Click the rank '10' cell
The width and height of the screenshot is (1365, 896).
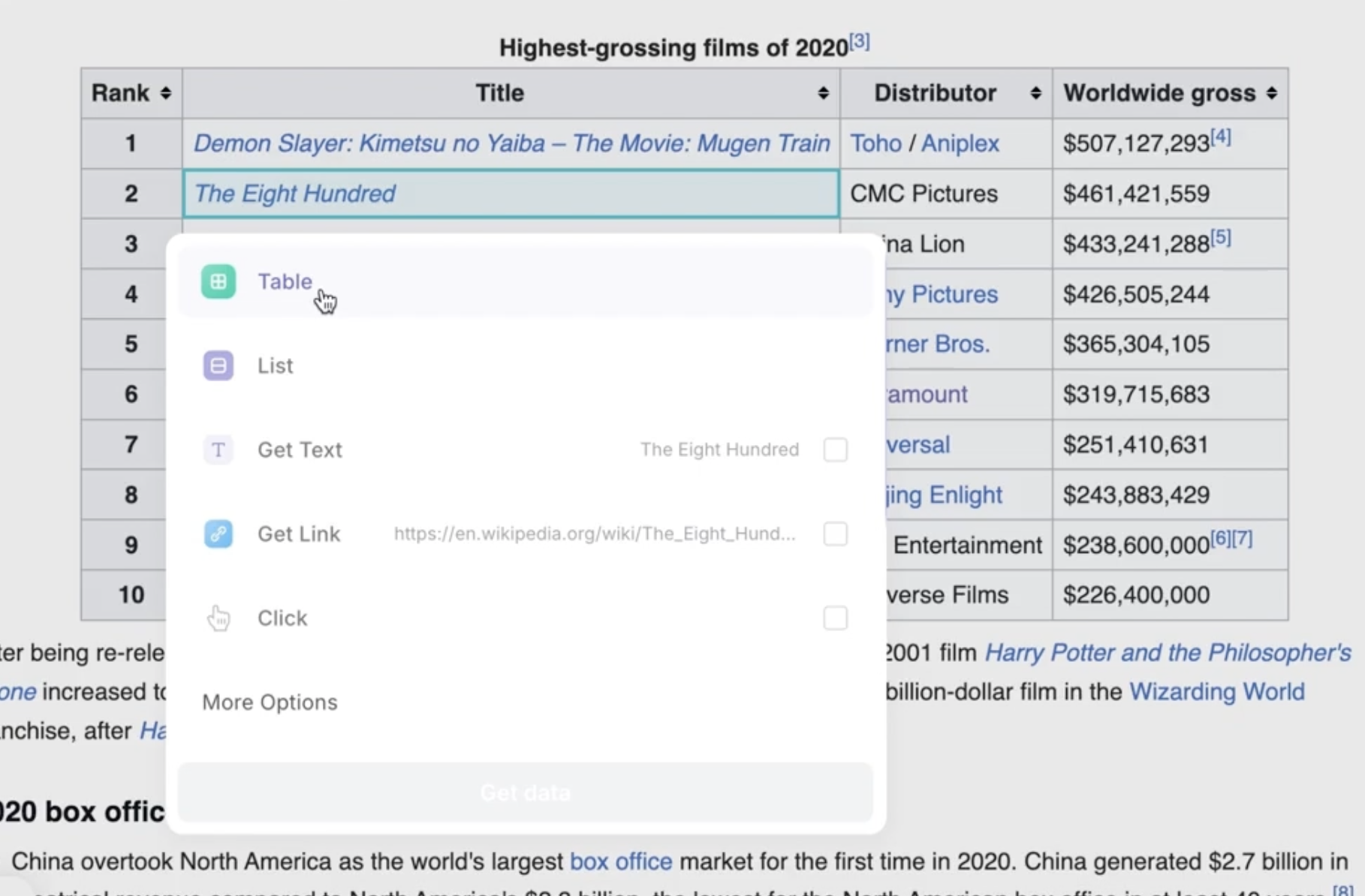(x=131, y=595)
